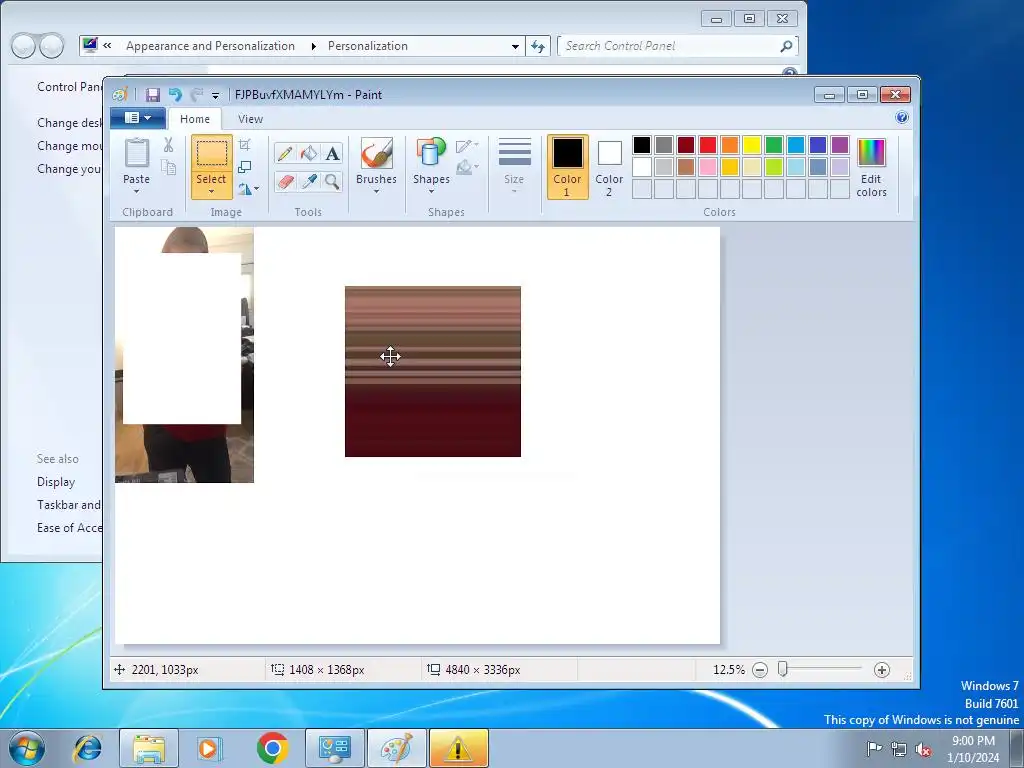Image resolution: width=1024 pixels, height=768 pixels.
Task: Select the Magnifier tool
Action: tap(332, 181)
